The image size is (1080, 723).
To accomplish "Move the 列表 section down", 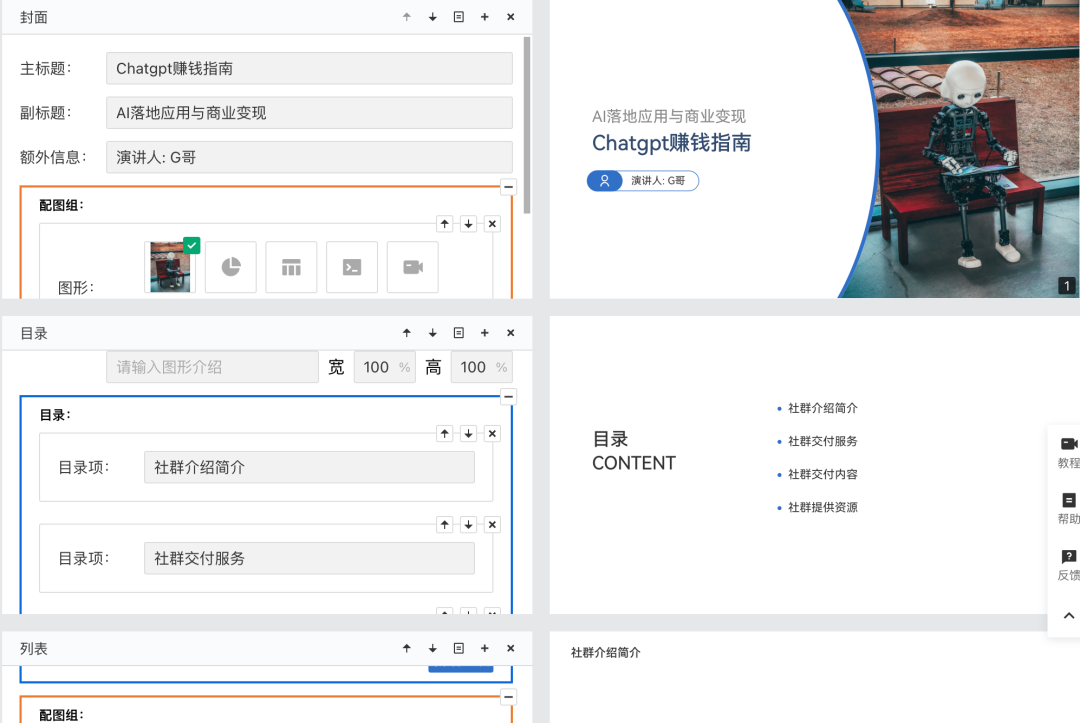I will tap(433, 649).
